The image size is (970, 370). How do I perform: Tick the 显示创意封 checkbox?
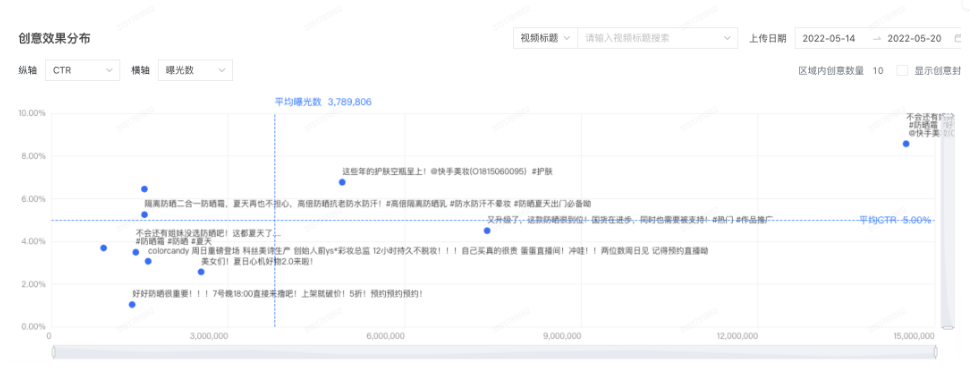click(903, 71)
